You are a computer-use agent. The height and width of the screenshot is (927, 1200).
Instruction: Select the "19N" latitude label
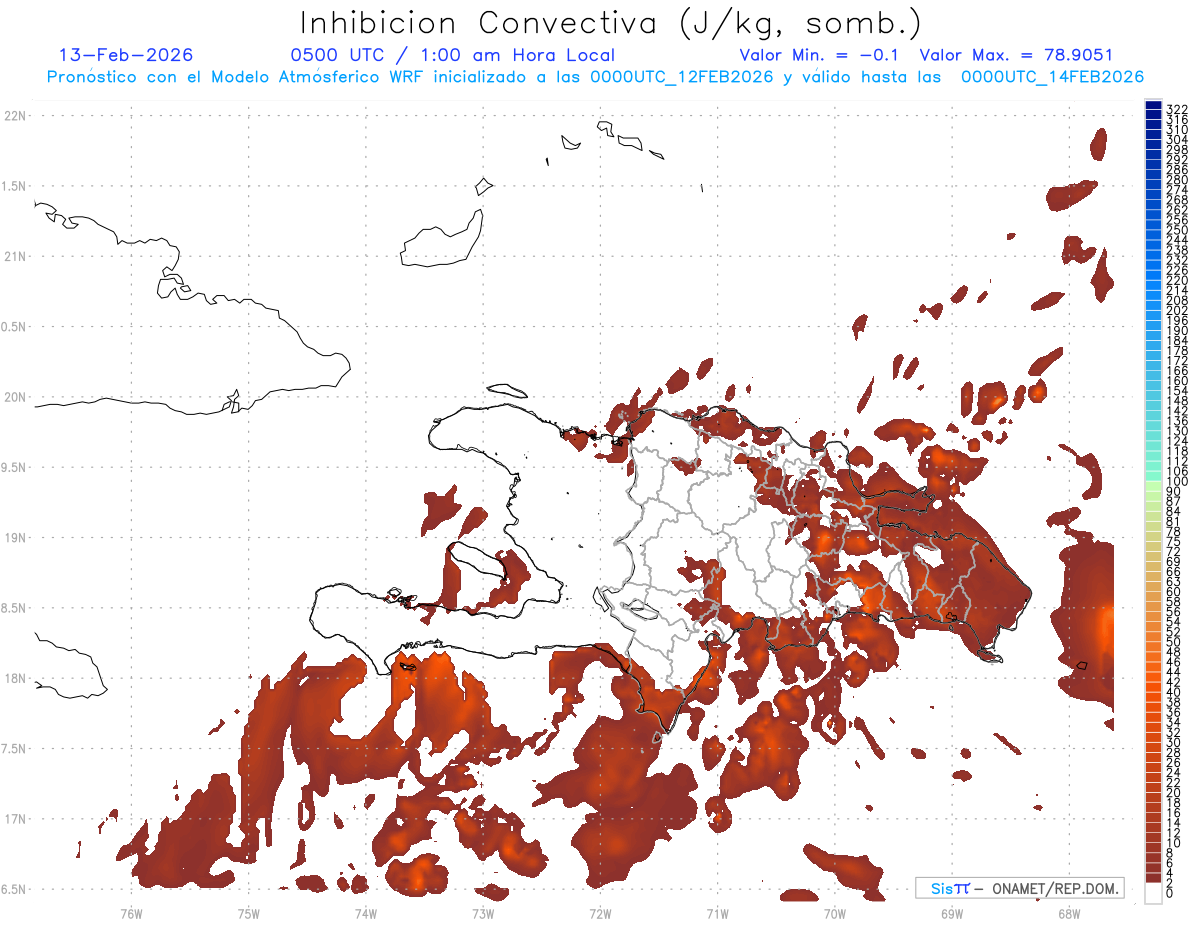[15, 538]
